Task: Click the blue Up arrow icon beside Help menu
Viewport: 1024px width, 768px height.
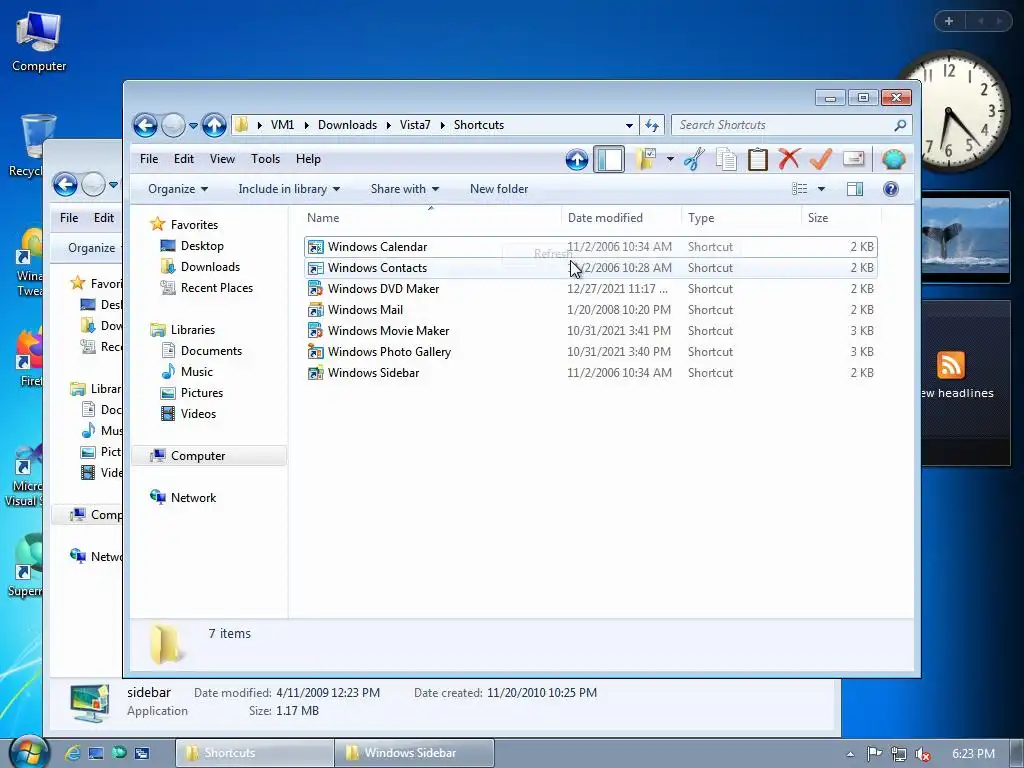Action: [577, 159]
